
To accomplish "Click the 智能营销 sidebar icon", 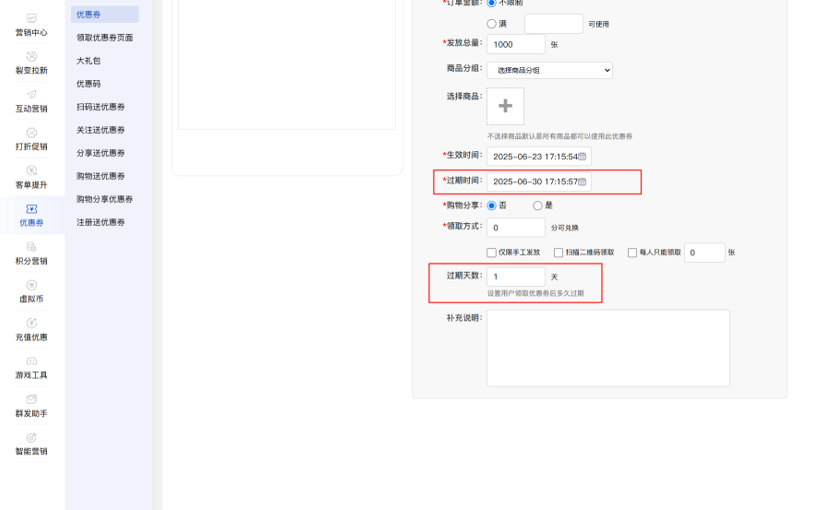I will pos(31,437).
